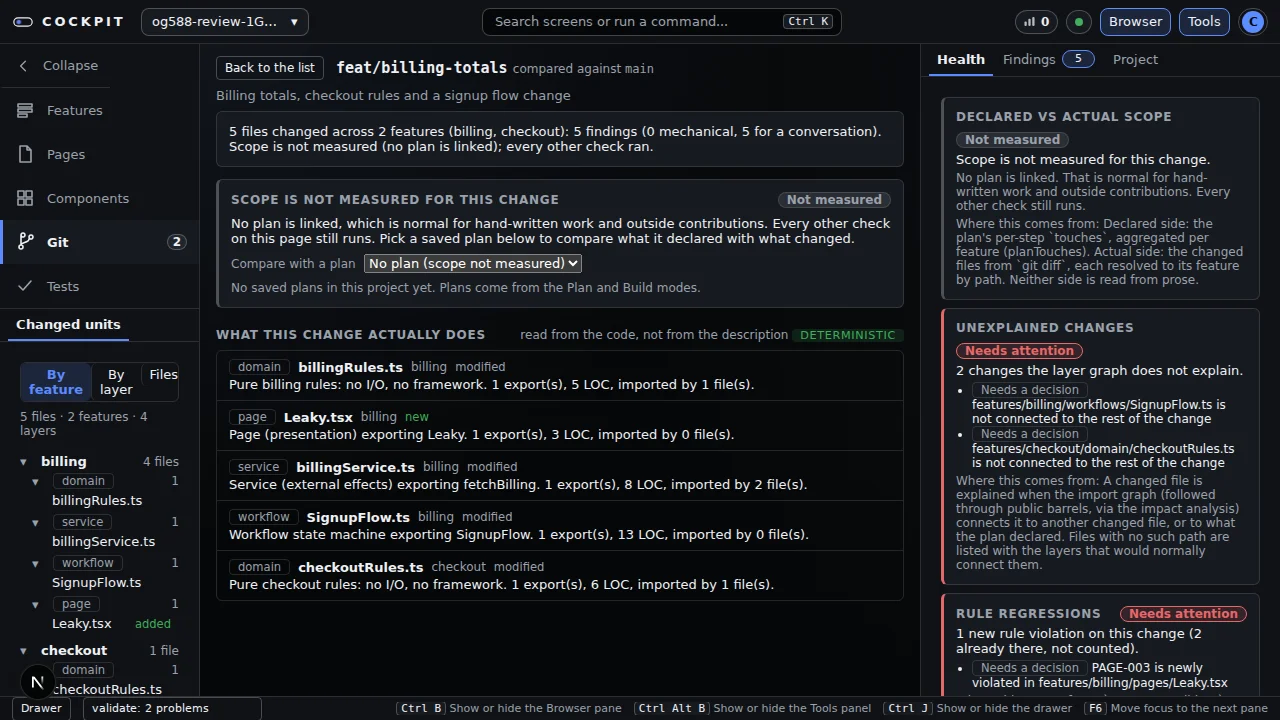Open the C user avatar menu
The width and height of the screenshot is (1280, 720).
click(1253, 22)
